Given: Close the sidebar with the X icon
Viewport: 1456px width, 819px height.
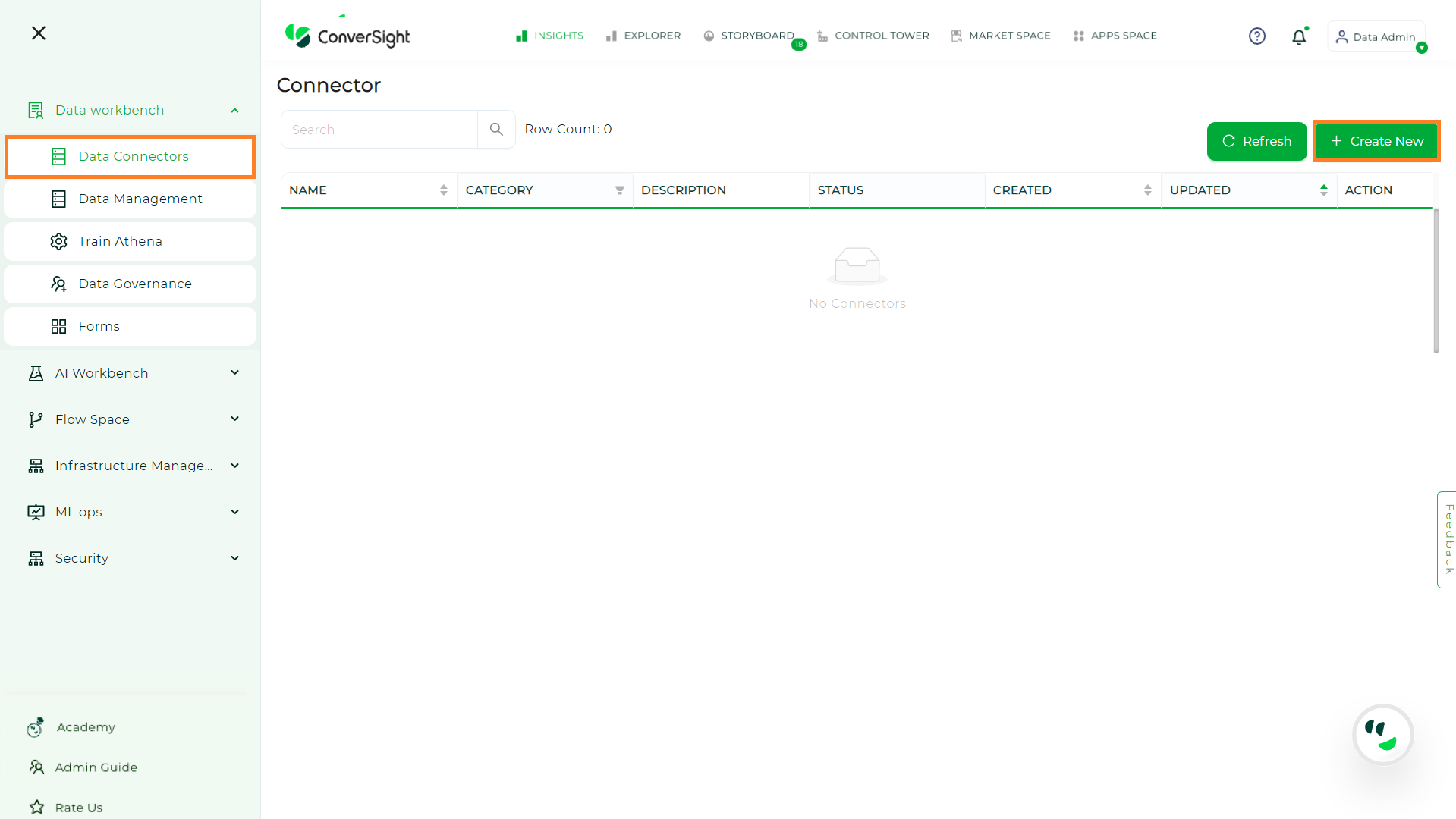Looking at the screenshot, I should (x=39, y=33).
